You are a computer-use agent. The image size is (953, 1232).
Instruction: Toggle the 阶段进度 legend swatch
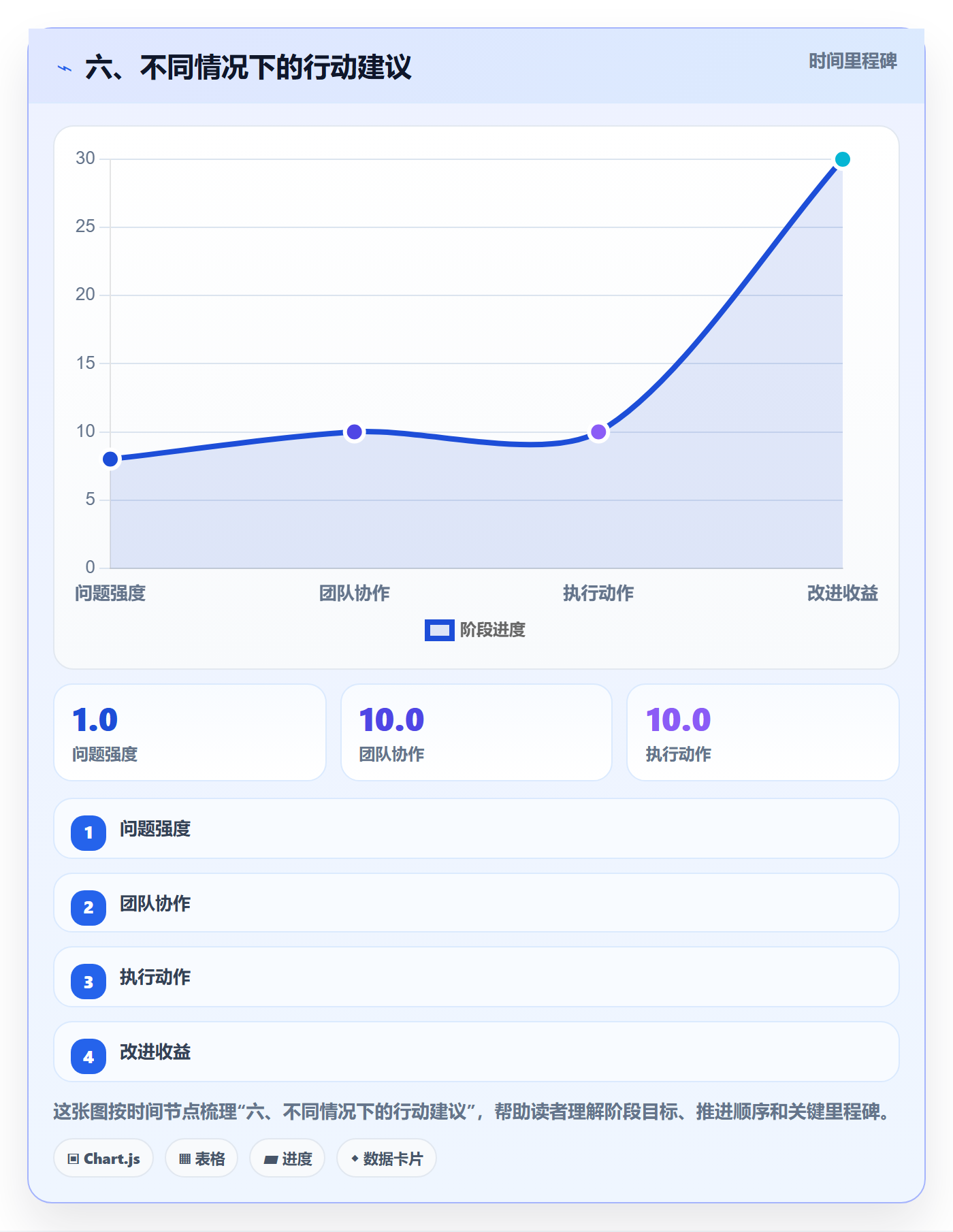click(x=439, y=630)
